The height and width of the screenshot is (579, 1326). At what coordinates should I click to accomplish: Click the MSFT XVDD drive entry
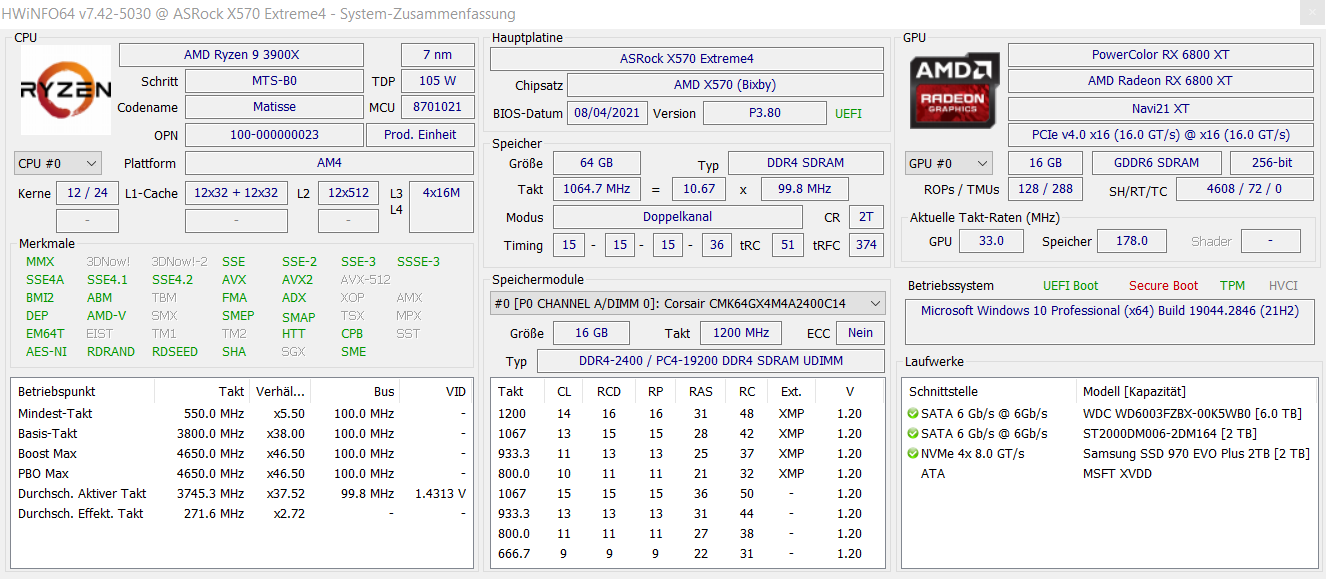click(1117, 473)
